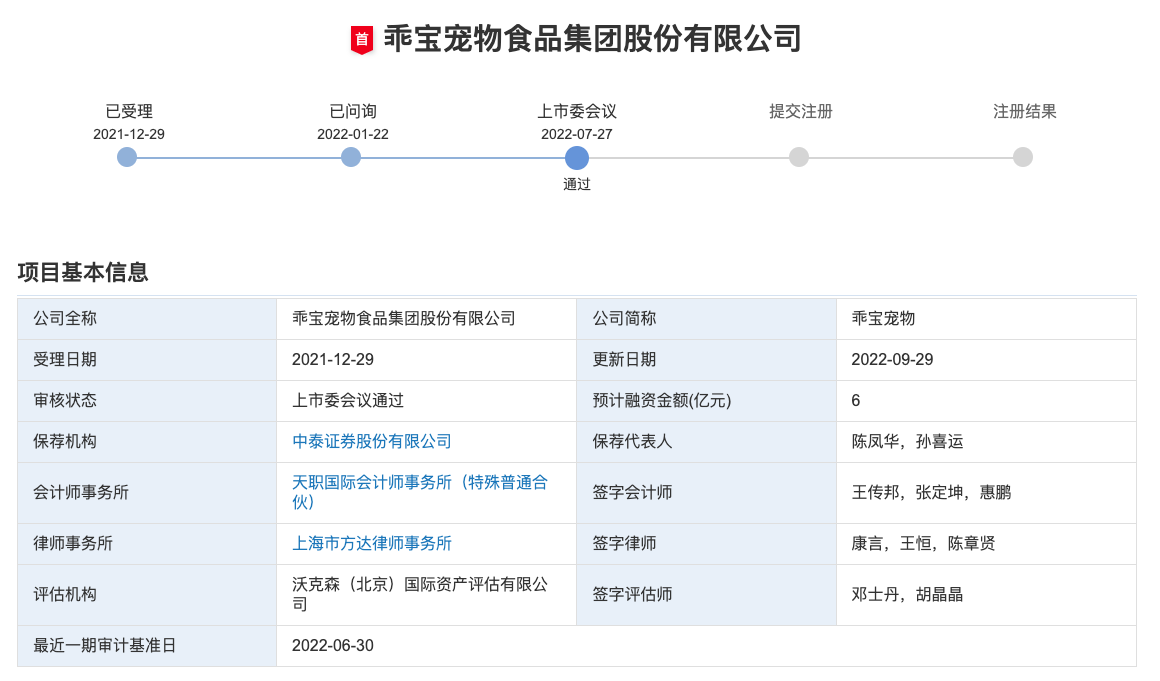The width and height of the screenshot is (1160, 681).
Task: Click the company title heading text
Action: [593, 39]
